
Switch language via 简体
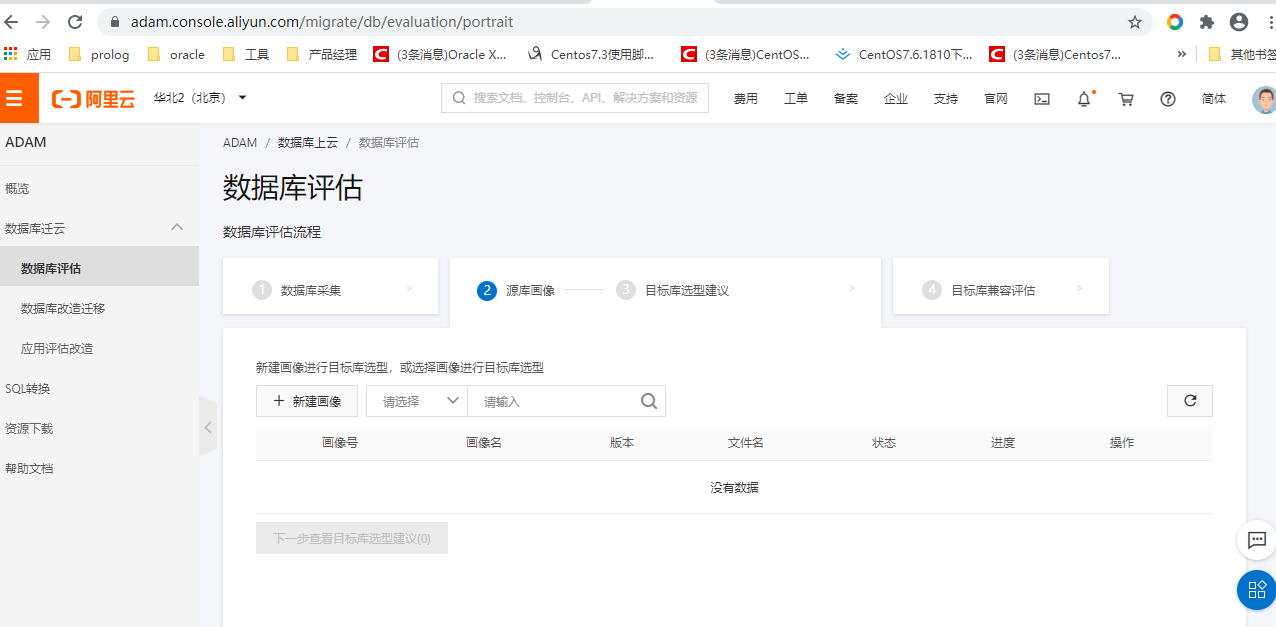[x=1214, y=99]
